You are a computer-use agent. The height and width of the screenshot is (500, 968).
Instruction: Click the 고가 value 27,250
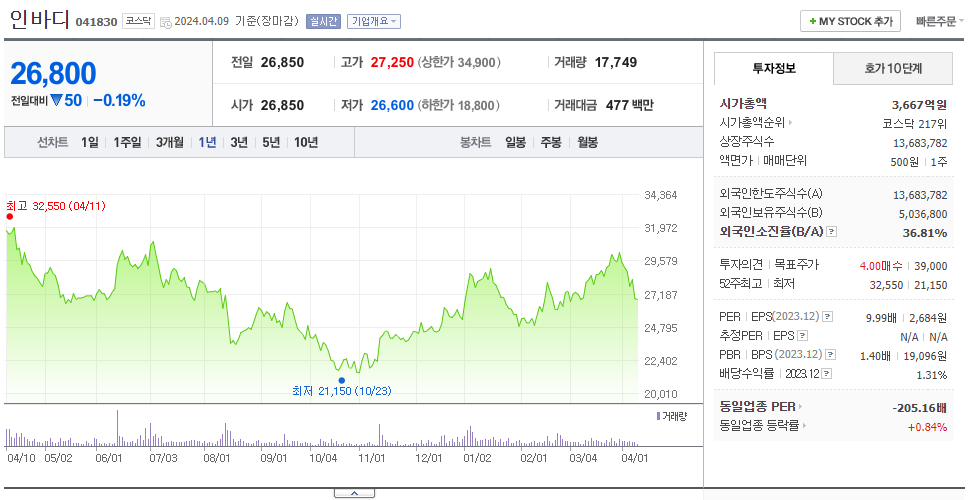392,62
